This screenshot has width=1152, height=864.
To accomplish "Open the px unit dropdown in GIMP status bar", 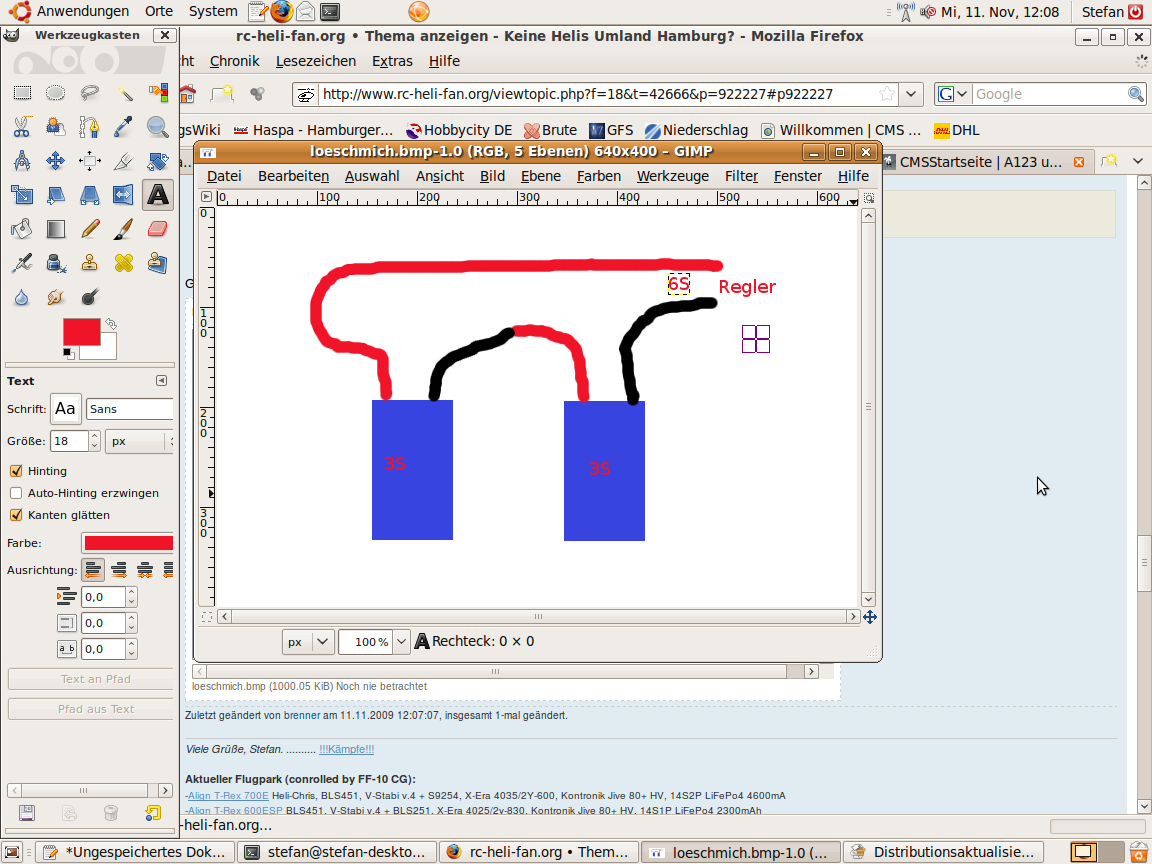I will click(308, 642).
